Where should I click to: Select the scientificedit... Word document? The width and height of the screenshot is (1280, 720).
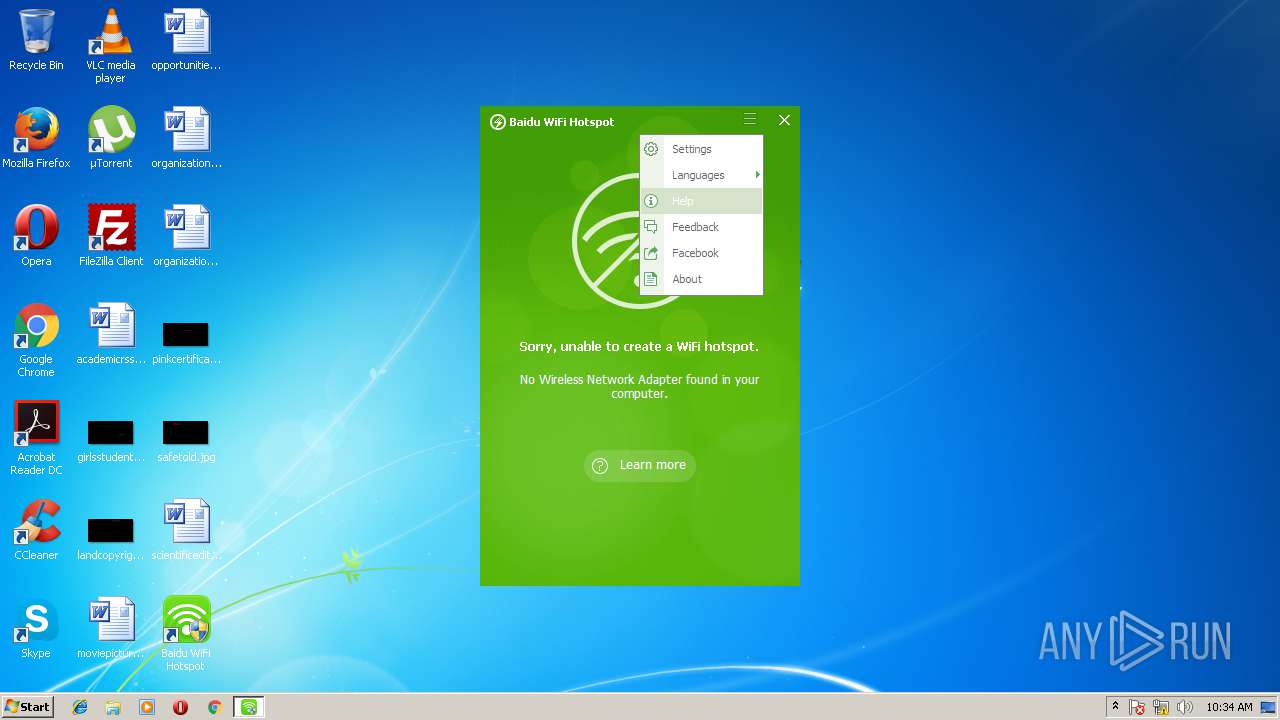point(185,530)
